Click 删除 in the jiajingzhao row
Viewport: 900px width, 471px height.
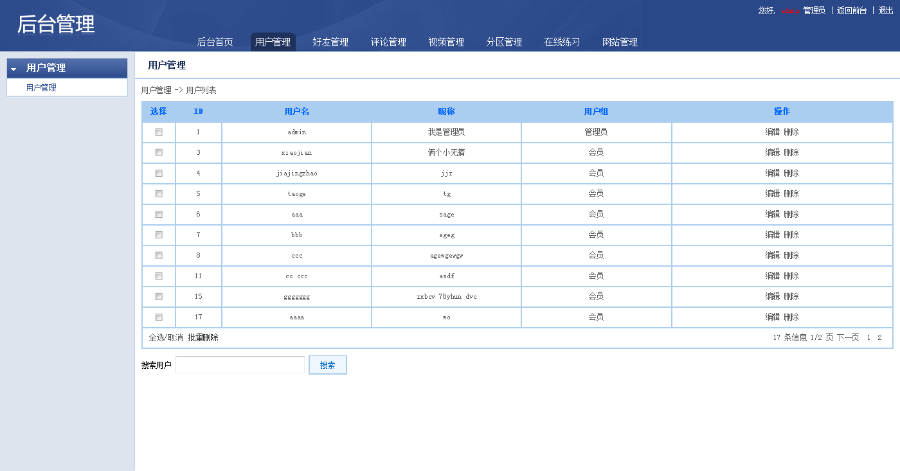pyautogui.click(x=791, y=173)
